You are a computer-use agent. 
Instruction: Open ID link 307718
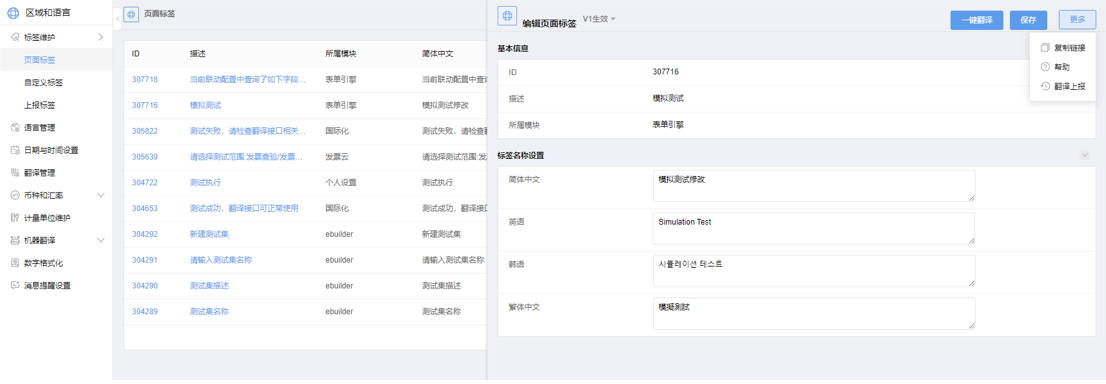pyautogui.click(x=145, y=80)
